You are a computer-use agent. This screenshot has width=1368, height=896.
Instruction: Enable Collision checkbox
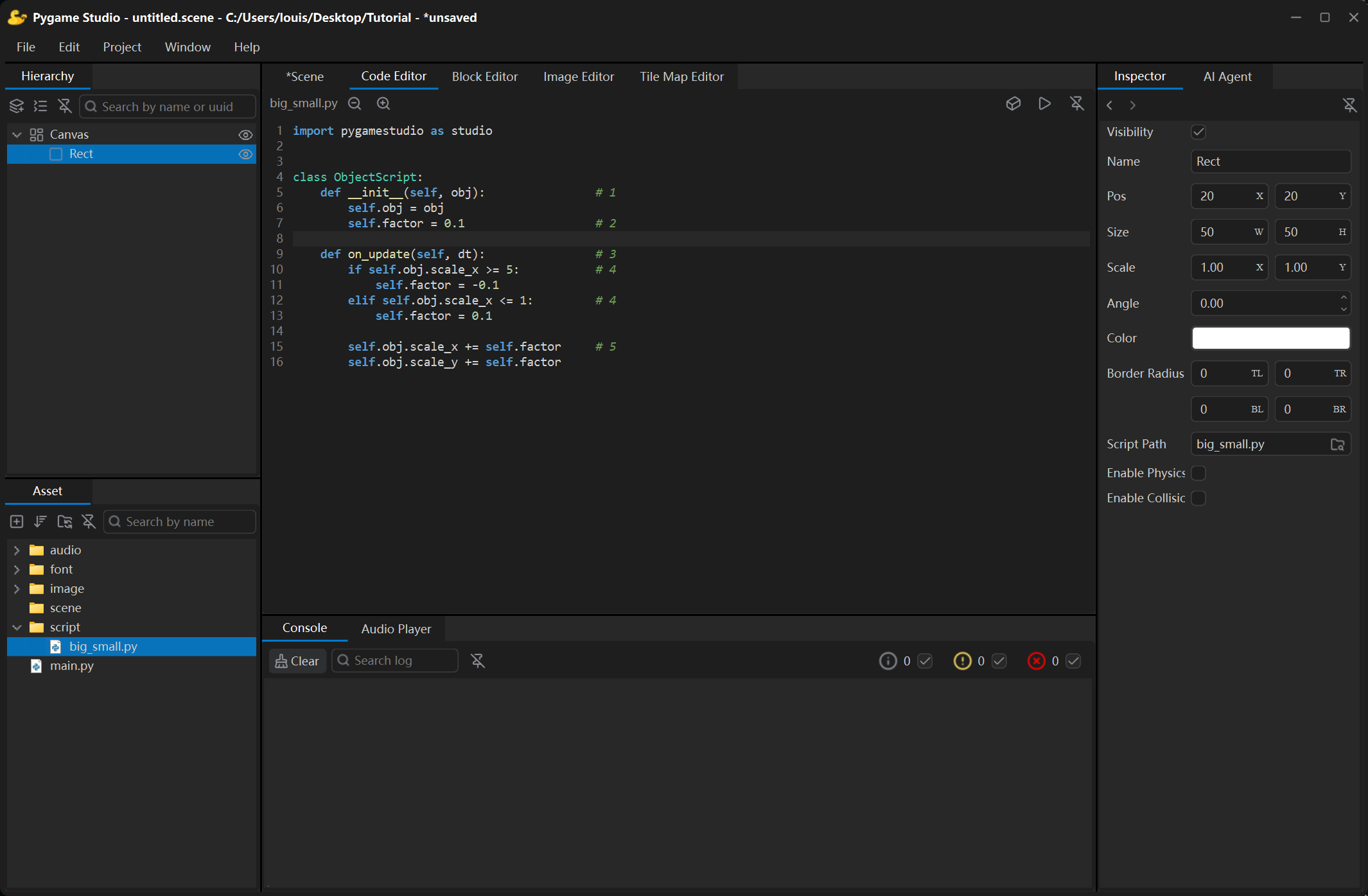pos(1198,498)
